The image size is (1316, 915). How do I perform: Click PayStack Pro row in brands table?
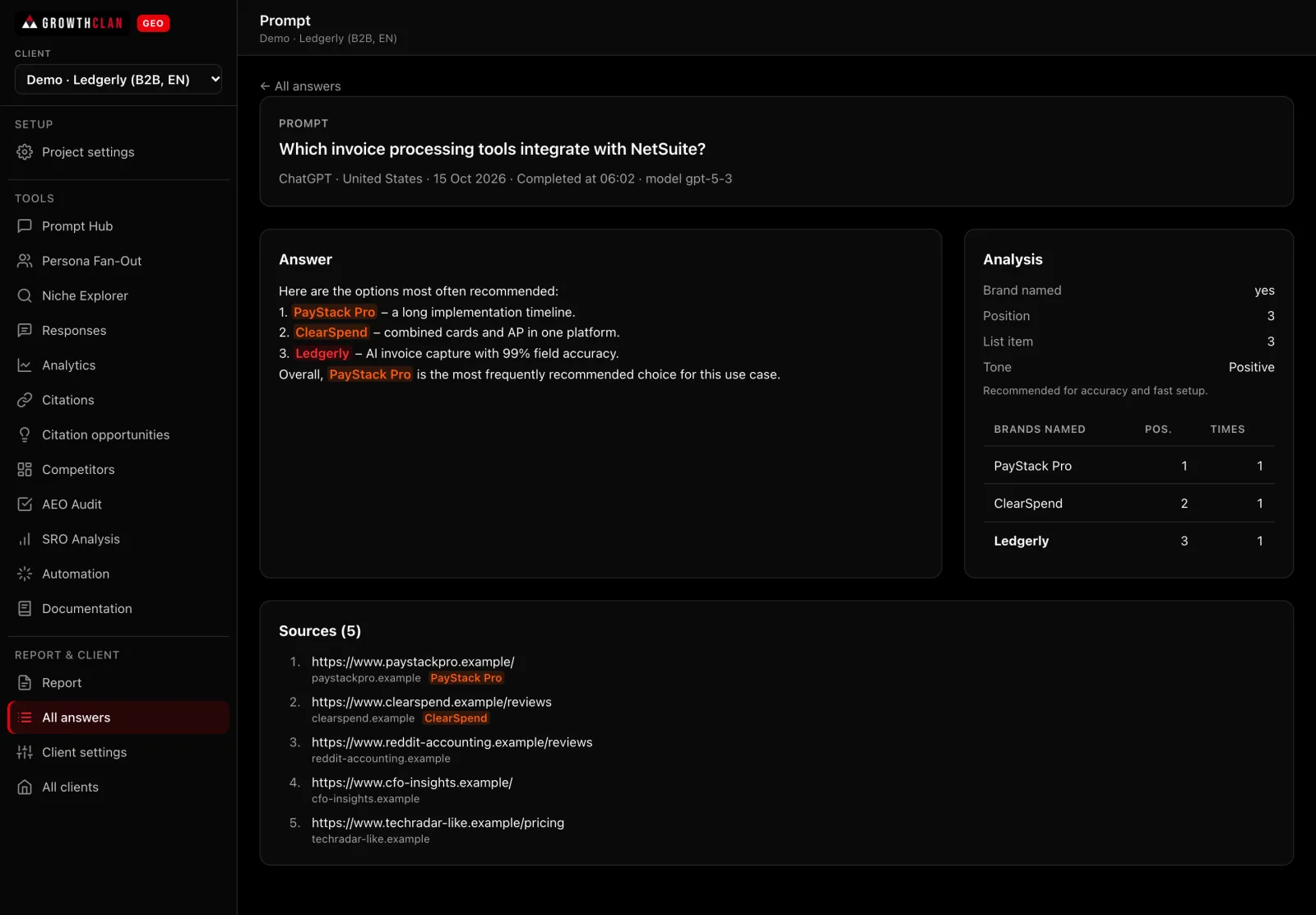click(x=1128, y=466)
